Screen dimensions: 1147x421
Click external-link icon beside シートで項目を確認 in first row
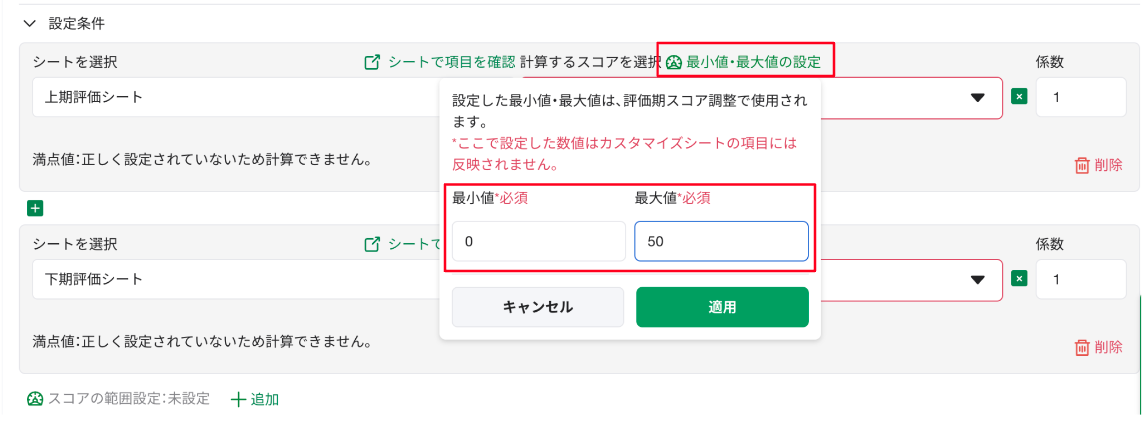(x=372, y=62)
